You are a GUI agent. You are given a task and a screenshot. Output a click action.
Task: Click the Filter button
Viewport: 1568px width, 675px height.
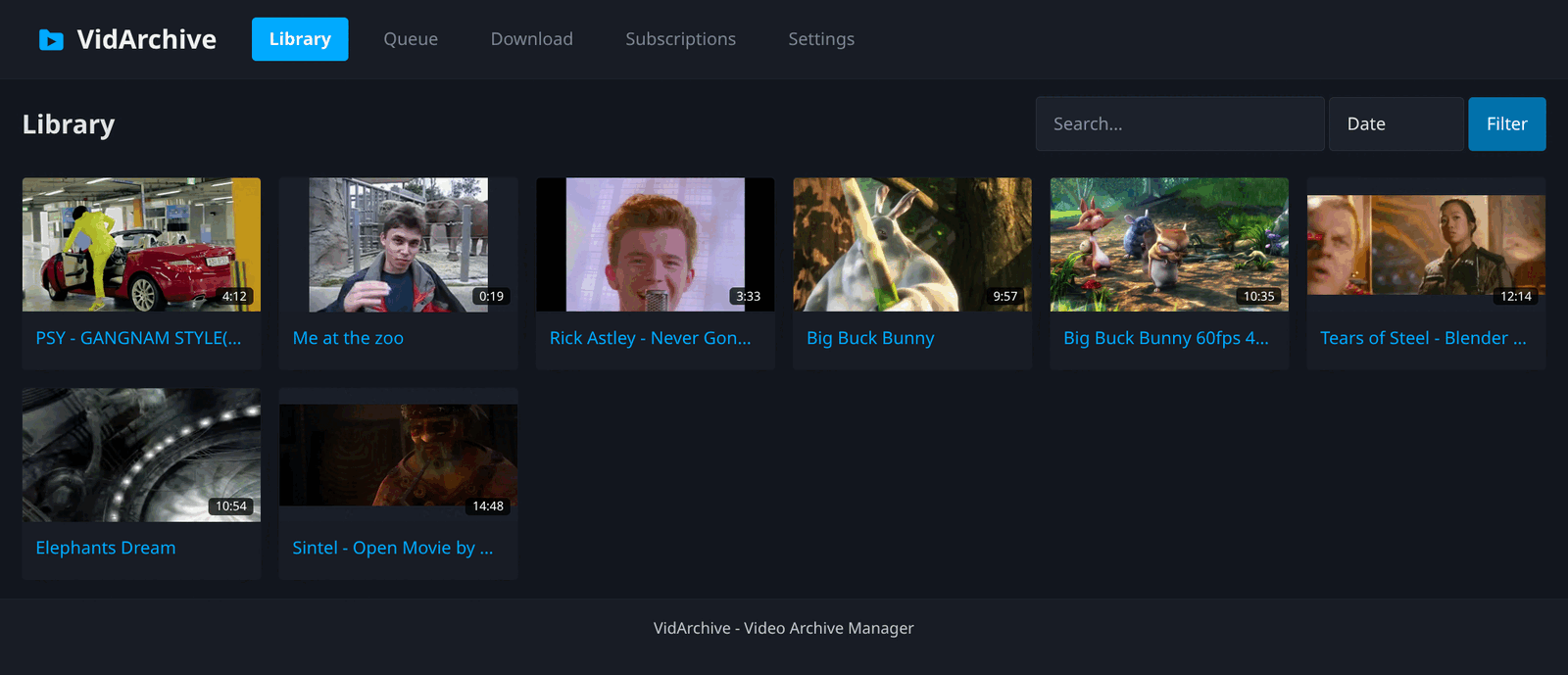[1507, 123]
